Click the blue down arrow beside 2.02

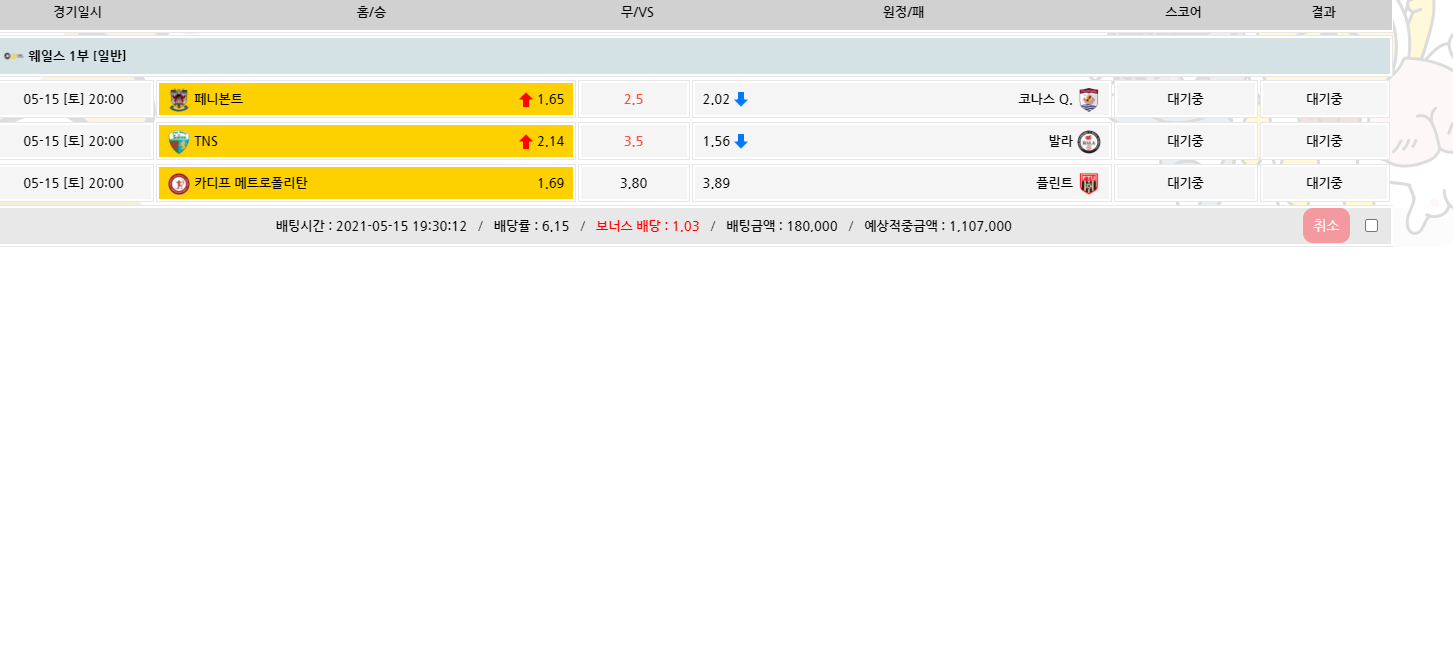741,99
